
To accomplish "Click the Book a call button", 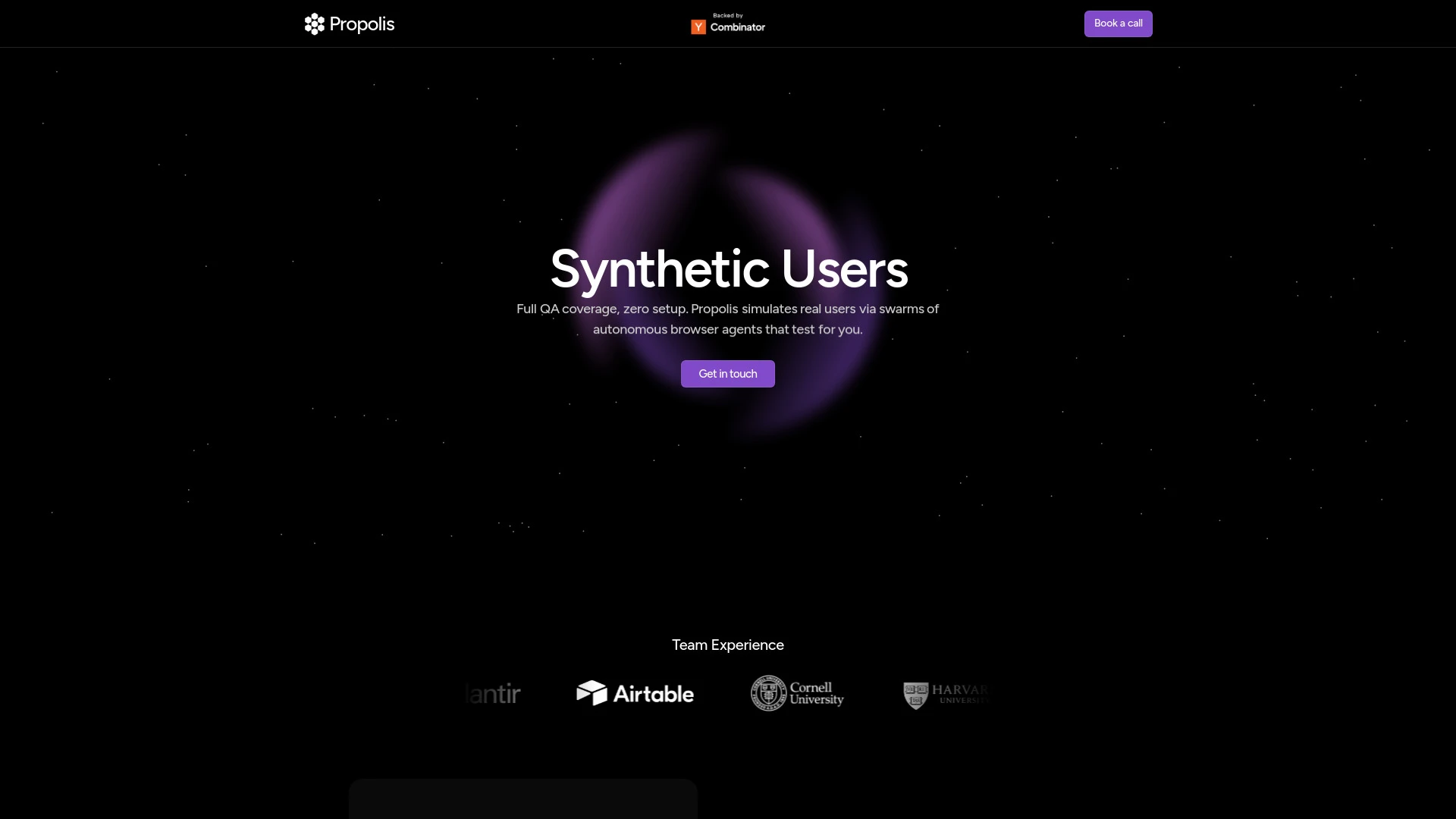I will (x=1118, y=24).
